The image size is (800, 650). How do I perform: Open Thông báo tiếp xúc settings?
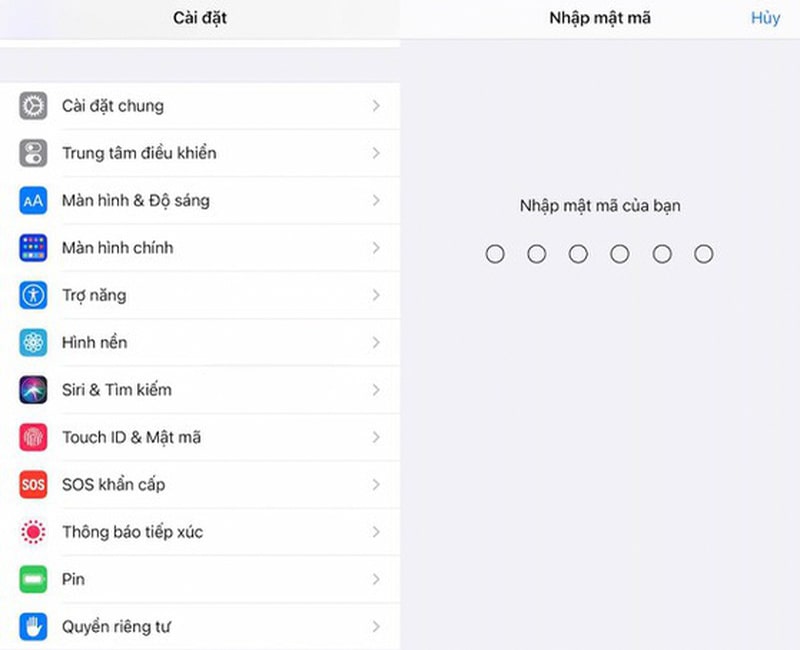(132, 532)
